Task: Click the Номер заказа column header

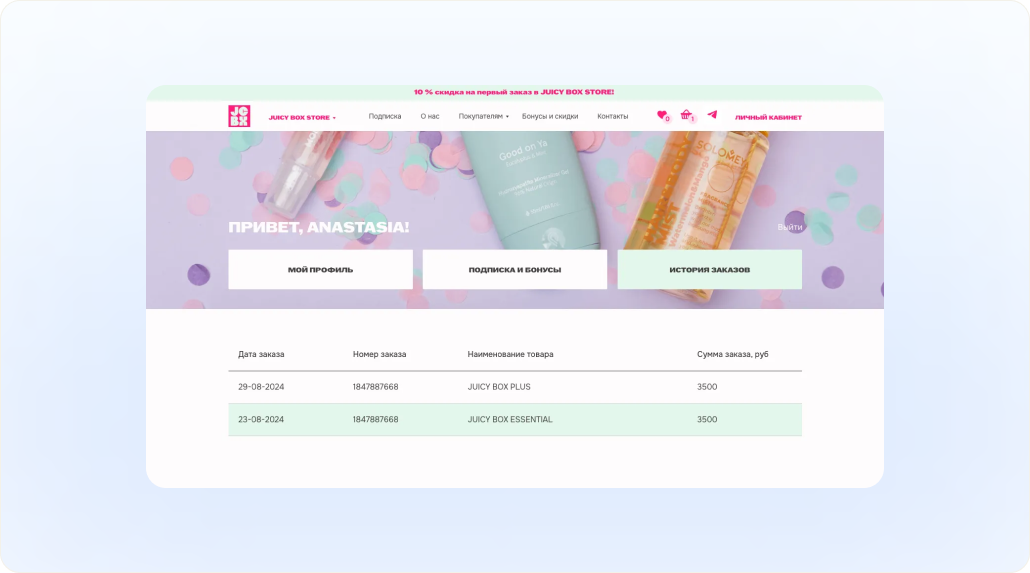Action: [x=379, y=354]
